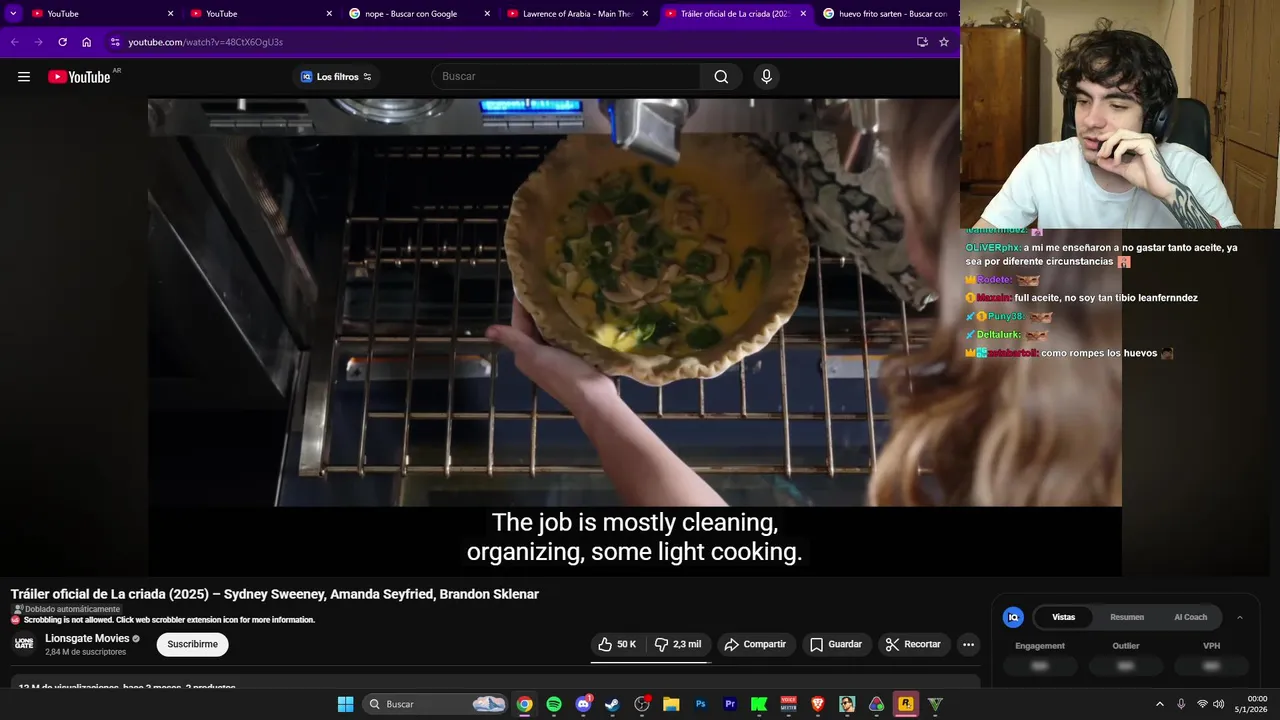
Task: Launch Photoshop from the taskbar
Action: coord(700,704)
